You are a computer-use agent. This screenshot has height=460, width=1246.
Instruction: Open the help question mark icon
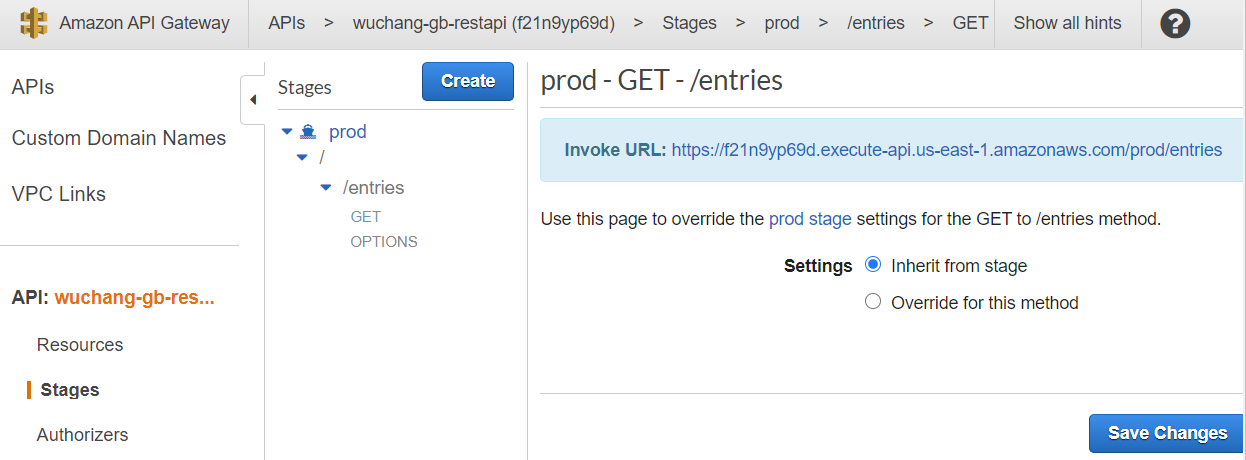pos(1175,23)
